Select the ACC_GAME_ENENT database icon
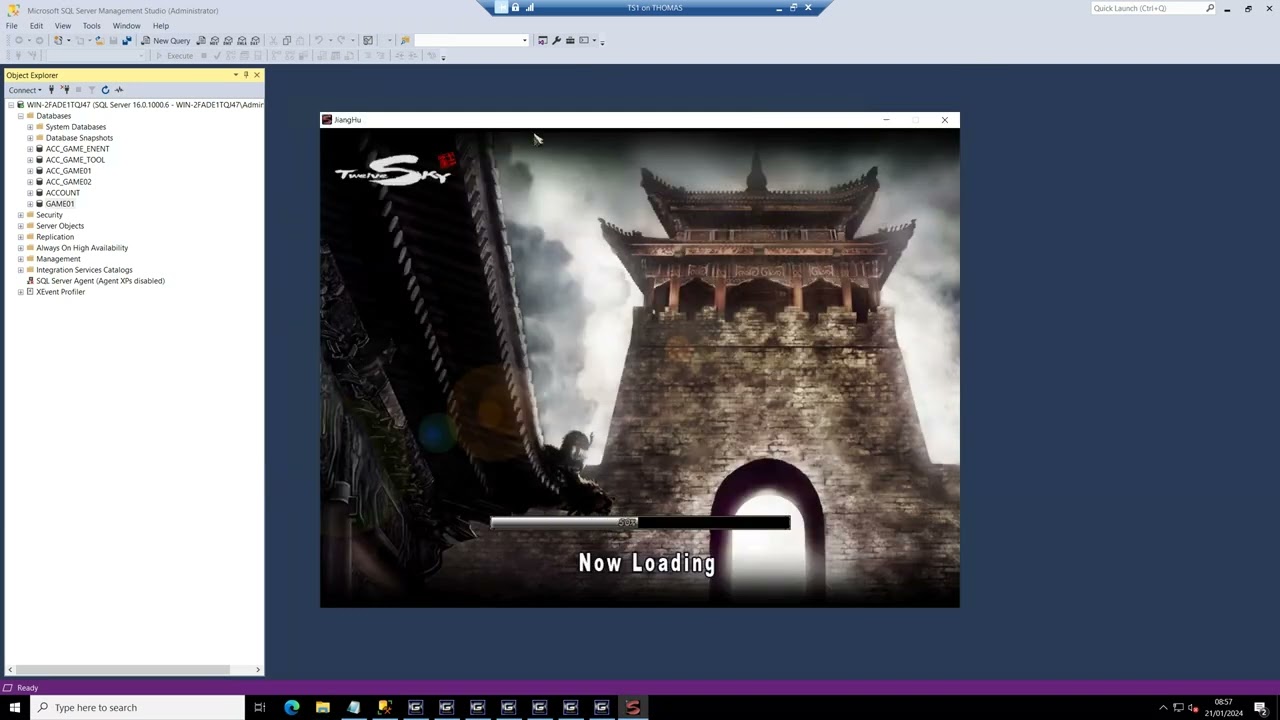 pyautogui.click(x=40, y=149)
